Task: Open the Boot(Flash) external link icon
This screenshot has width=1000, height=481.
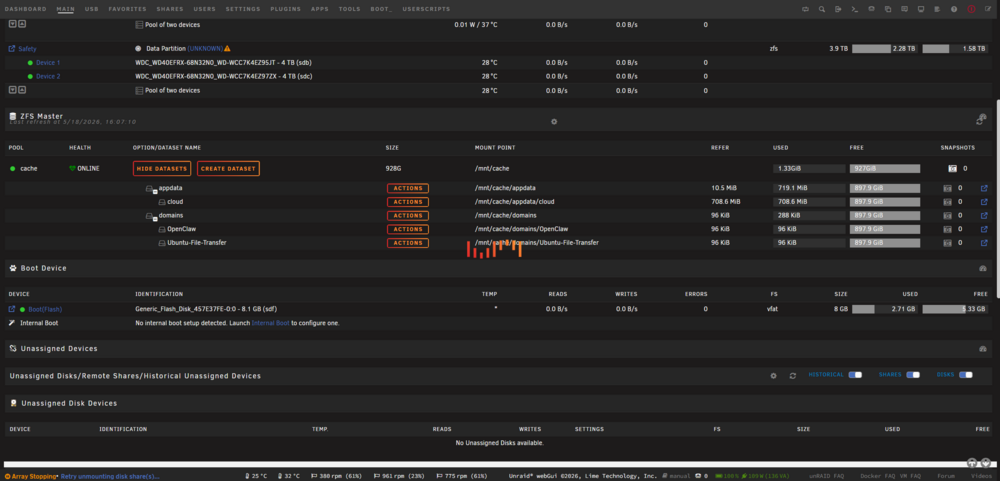Action: click(x=12, y=309)
